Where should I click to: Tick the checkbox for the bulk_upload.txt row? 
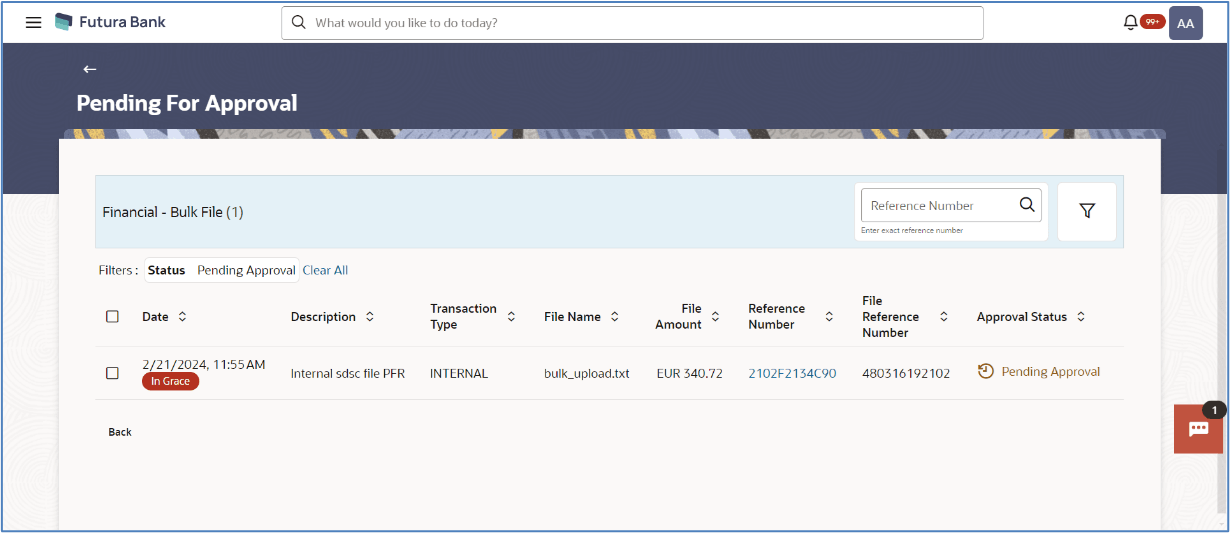(112, 373)
